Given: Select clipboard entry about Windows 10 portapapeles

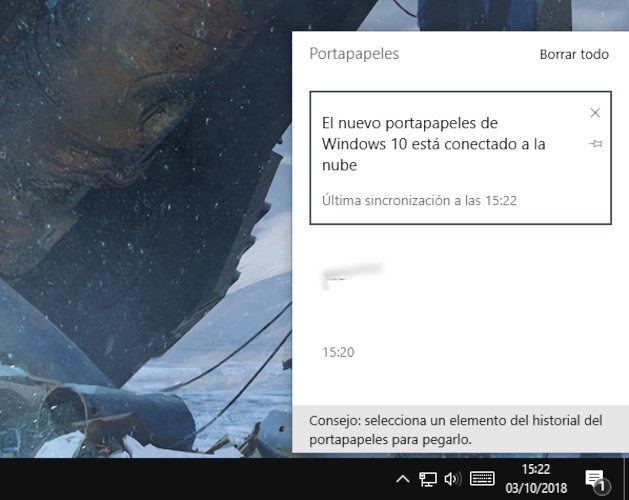Looking at the screenshot, I should tap(461, 158).
